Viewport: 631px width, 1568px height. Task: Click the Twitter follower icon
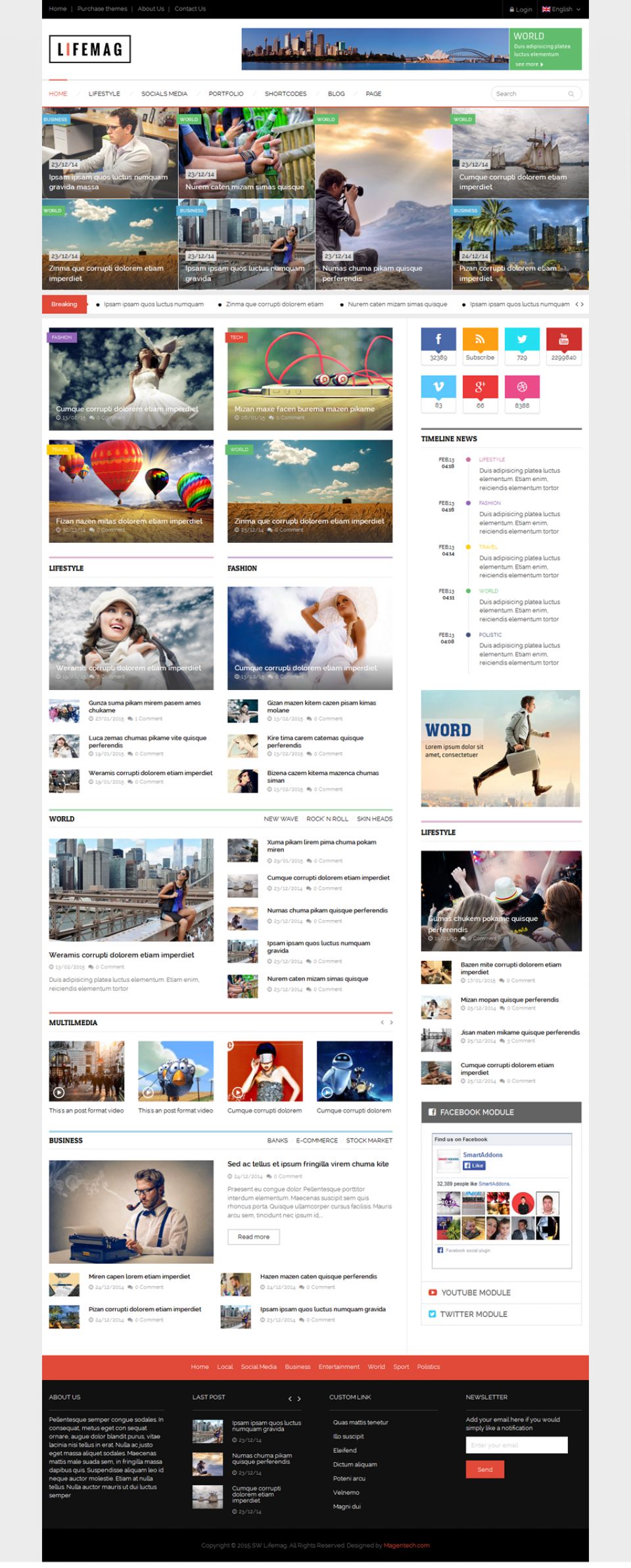click(522, 340)
